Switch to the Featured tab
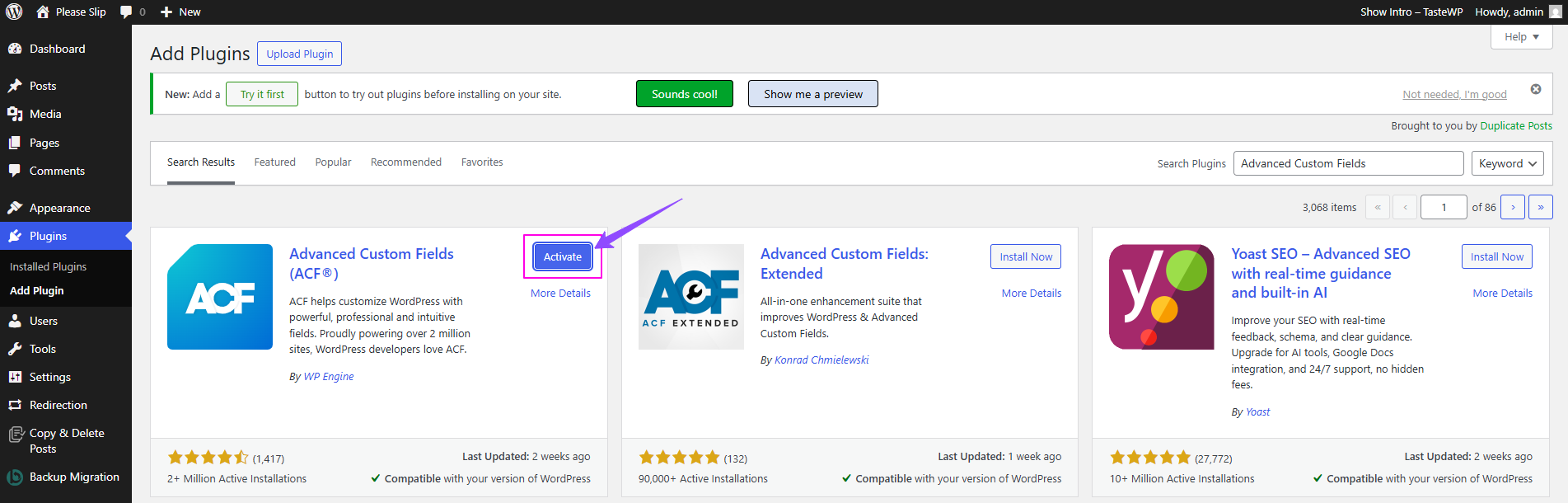Image resolution: width=1568 pixels, height=503 pixels. click(x=275, y=162)
